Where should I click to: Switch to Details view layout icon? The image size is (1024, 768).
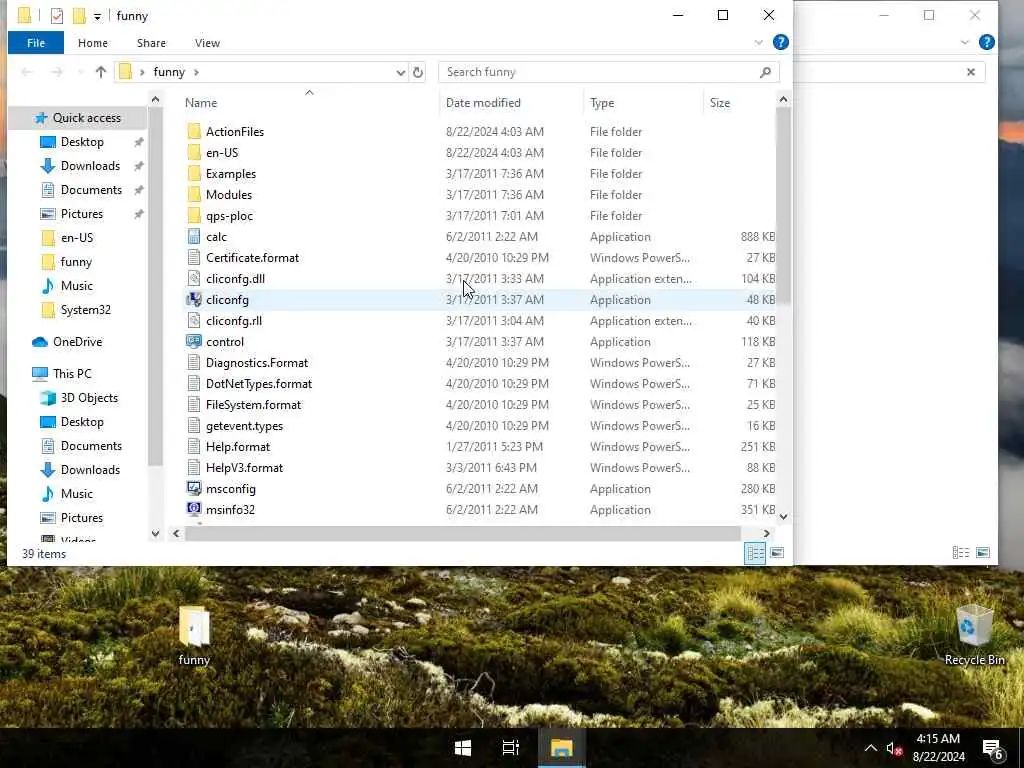click(x=755, y=553)
